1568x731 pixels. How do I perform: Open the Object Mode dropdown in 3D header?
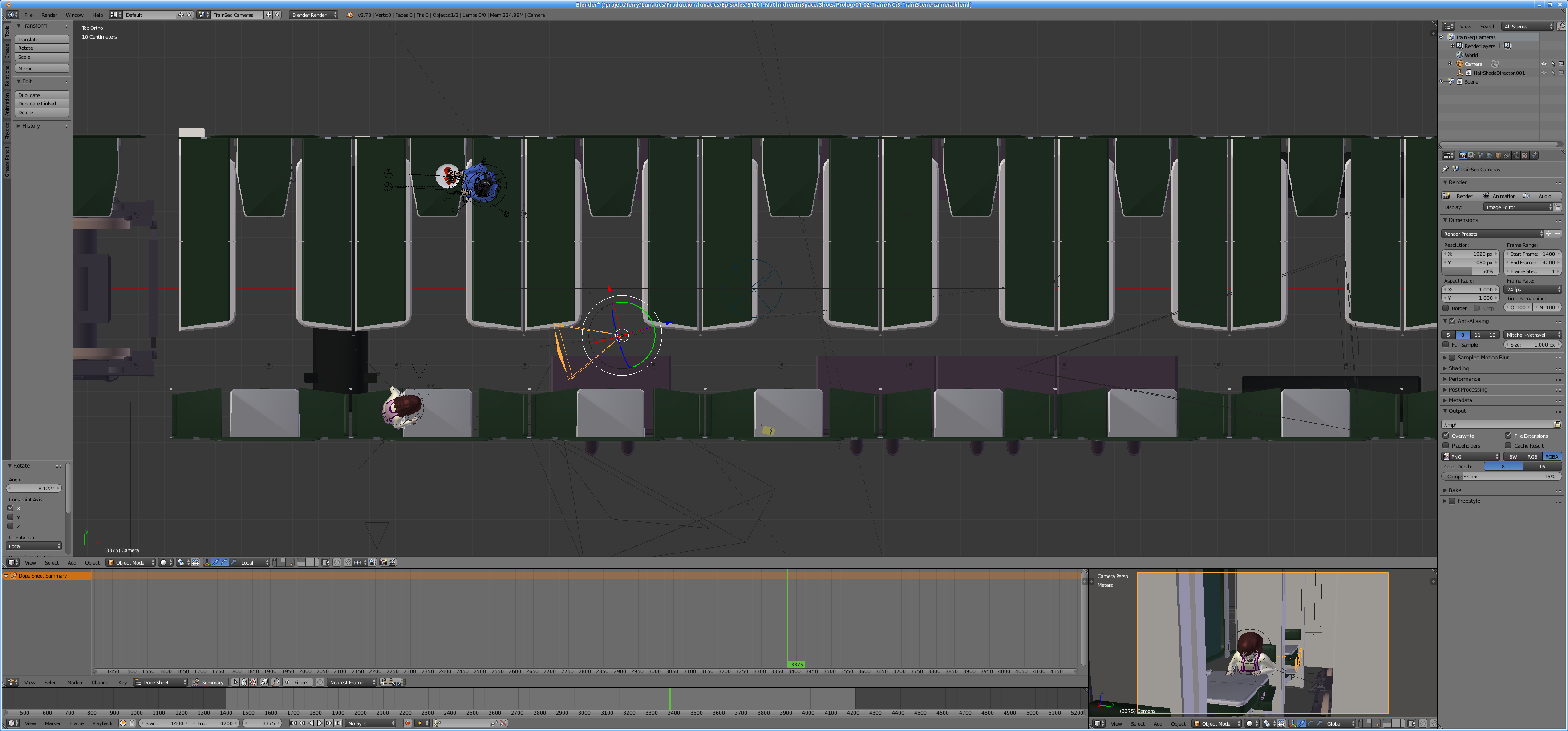(x=131, y=562)
